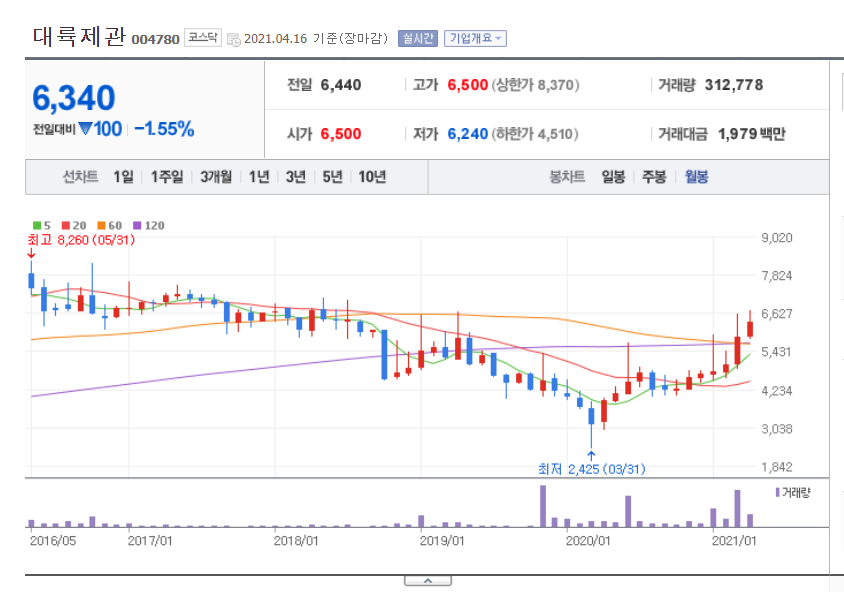The height and width of the screenshot is (592, 844).
Task: Click the stock code 004780
Action: point(155,40)
